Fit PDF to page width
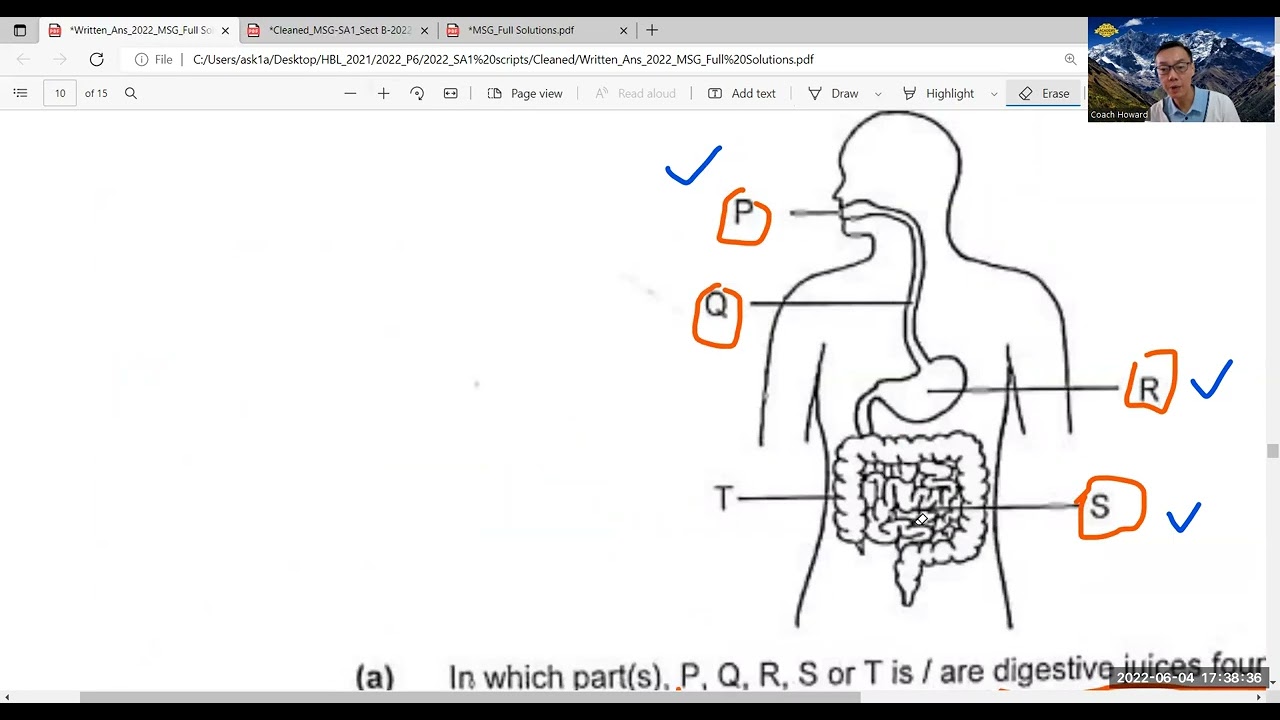The height and width of the screenshot is (720, 1280). 451,93
